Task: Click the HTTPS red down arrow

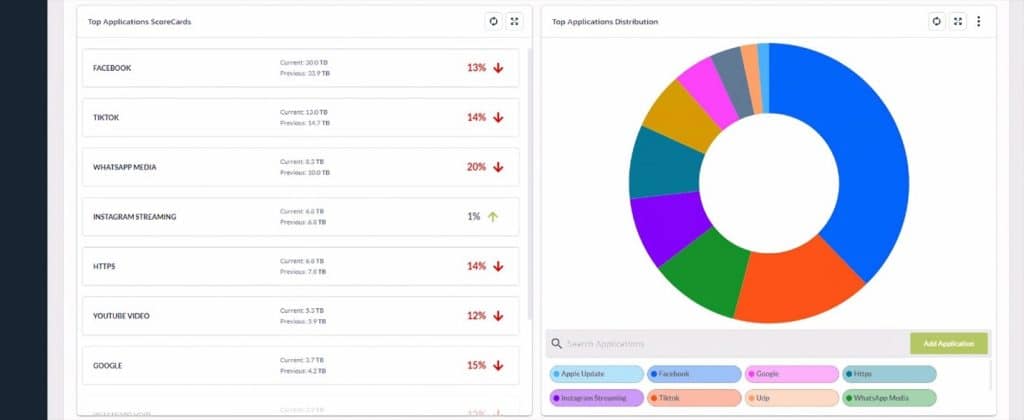Action: coord(498,267)
